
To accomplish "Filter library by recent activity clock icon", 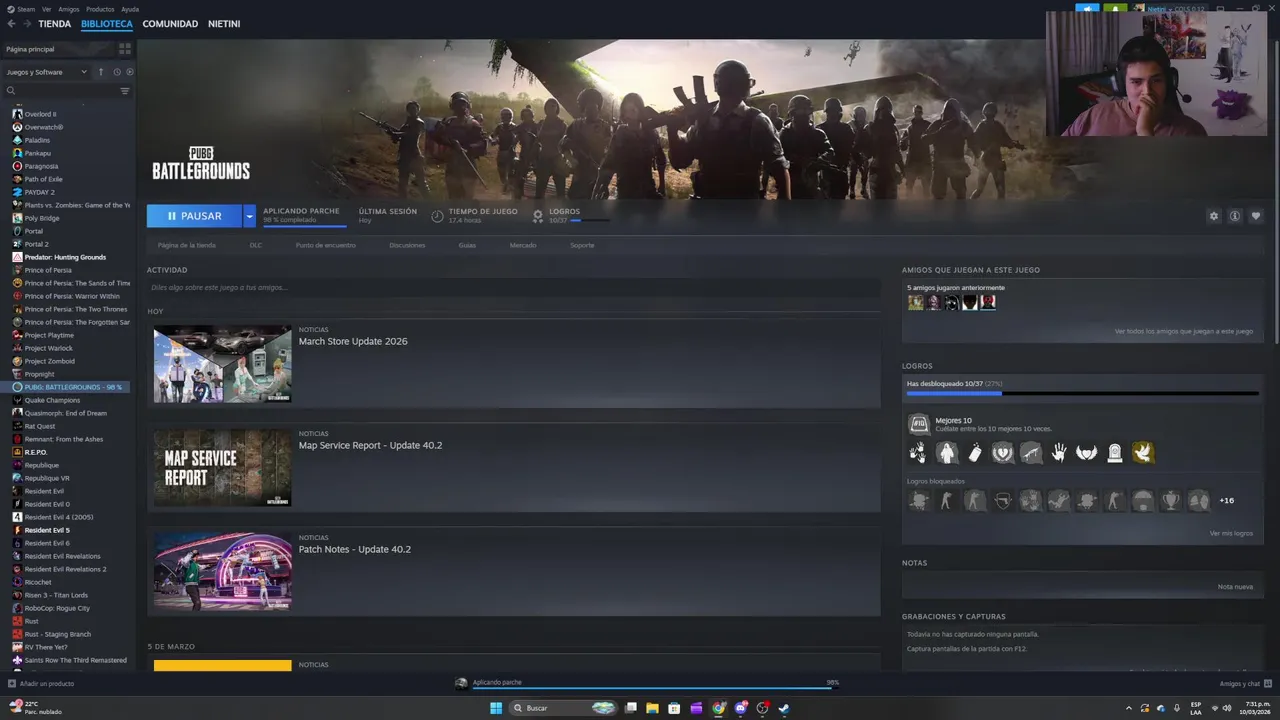I will tap(117, 72).
